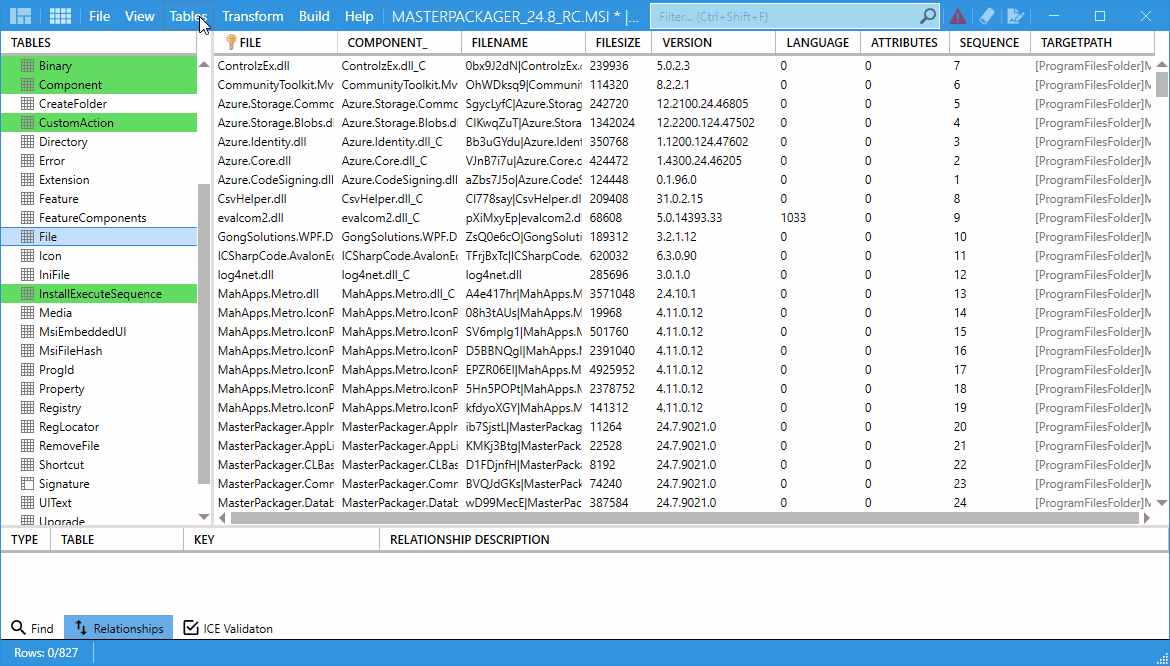1170x666 pixels.
Task: Select the UIText table name
Action: pyautogui.click(x=55, y=503)
